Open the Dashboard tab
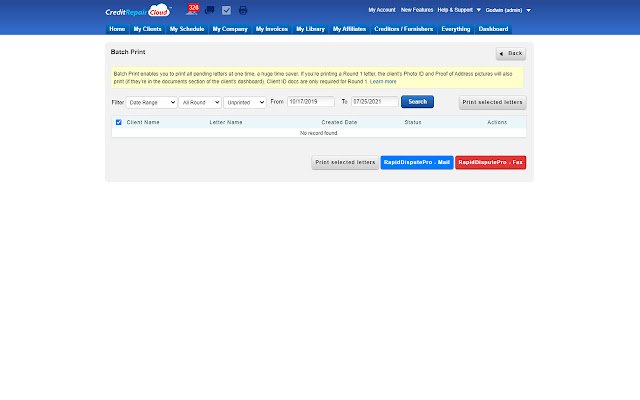This screenshot has height=400, width=640. [x=493, y=29]
